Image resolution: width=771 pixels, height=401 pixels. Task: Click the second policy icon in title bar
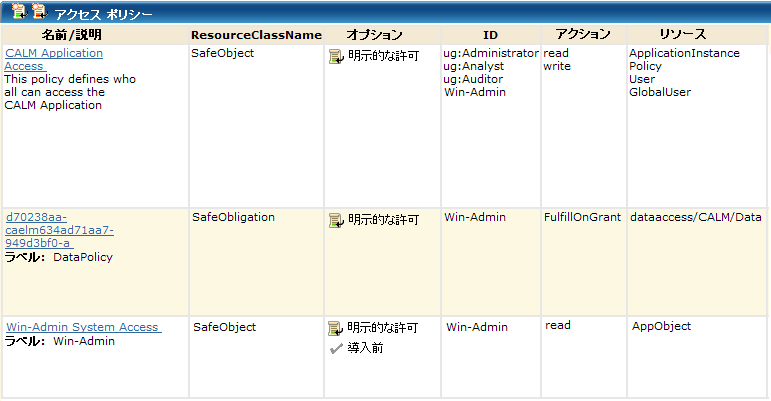(x=38, y=12)
